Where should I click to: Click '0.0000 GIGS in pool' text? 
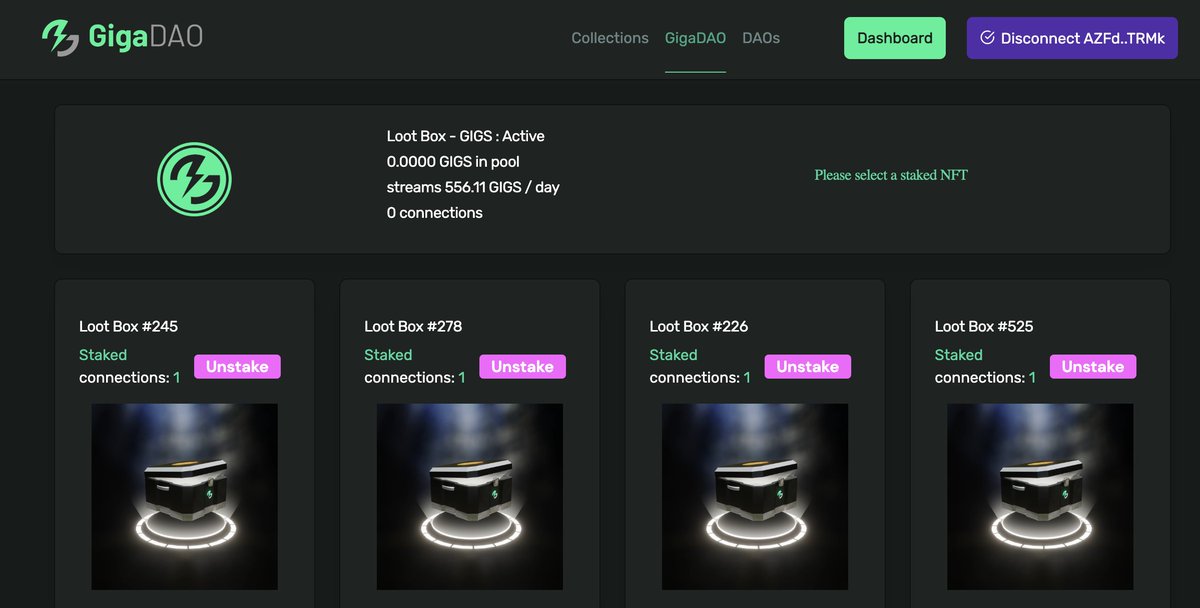tap(453, 161)
